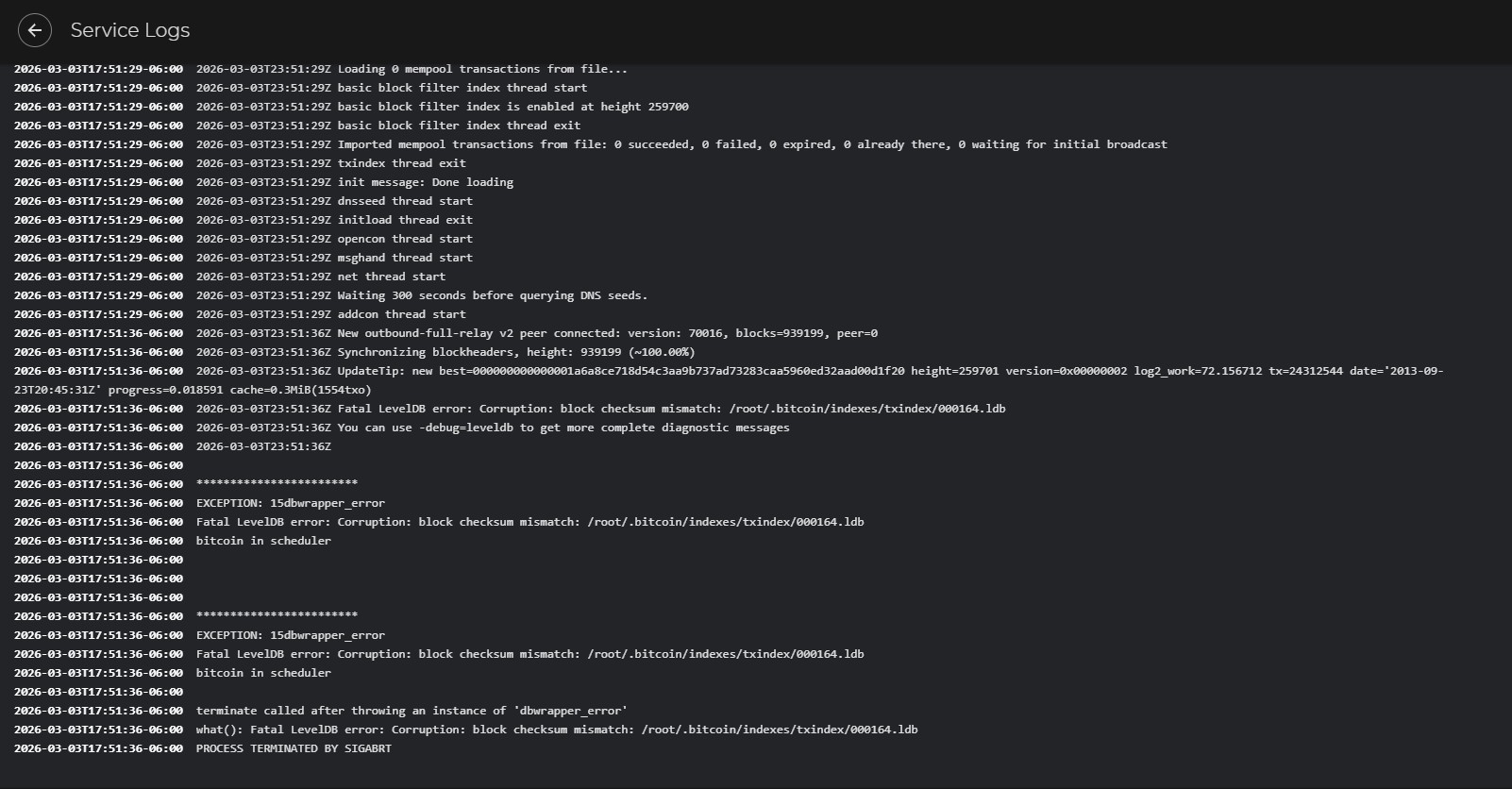This screenshot has width=1512, height=789.
Task: Click the 'basic block filter index thread start' line
Action: click(462, 88)
